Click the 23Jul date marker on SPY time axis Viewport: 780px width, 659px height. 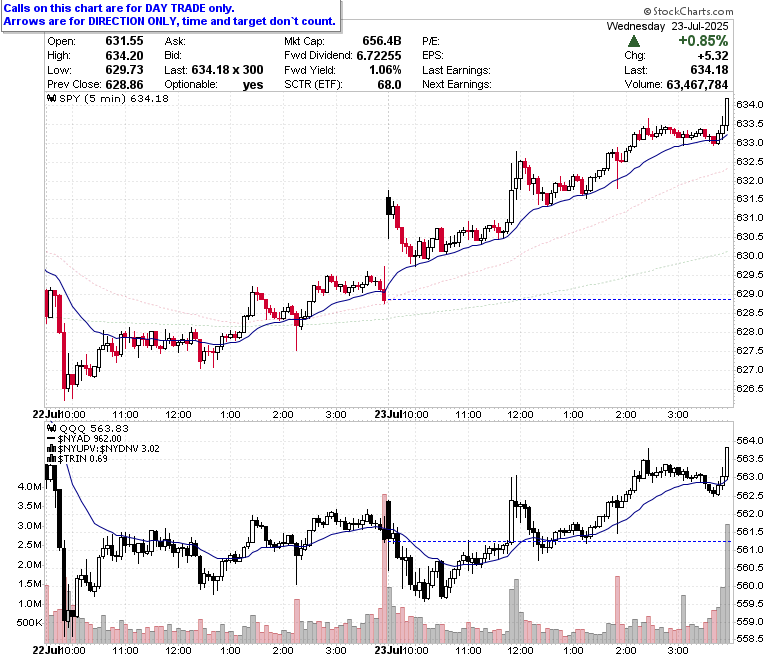[x=388, y=414]
